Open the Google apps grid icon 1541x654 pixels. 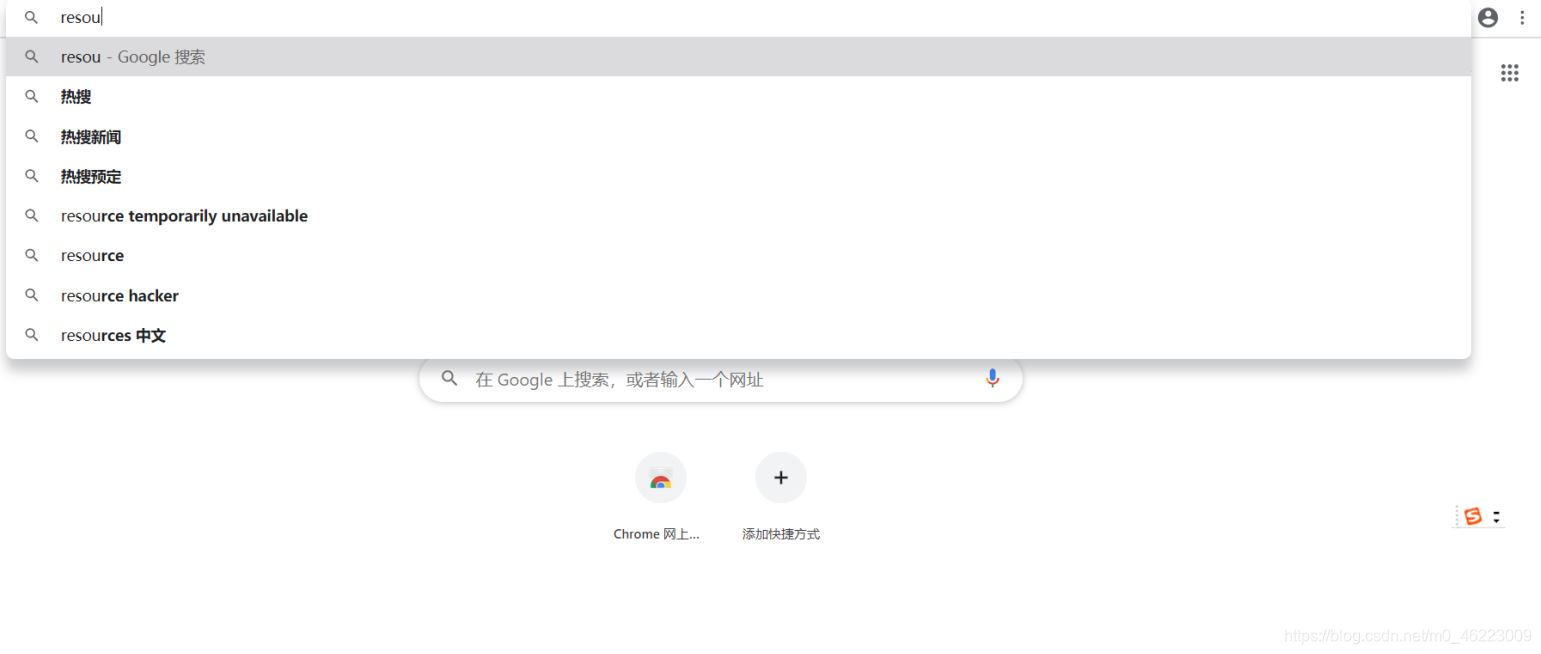click(x=1510, y=73)
